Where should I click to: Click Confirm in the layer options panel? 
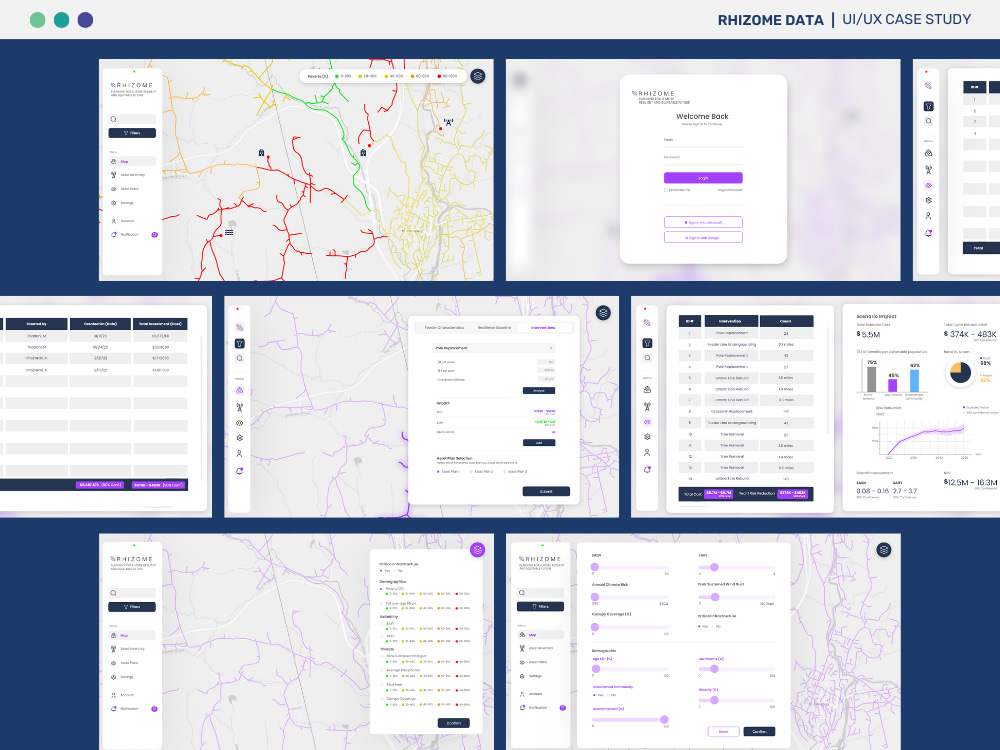click(x=454, y=723)
